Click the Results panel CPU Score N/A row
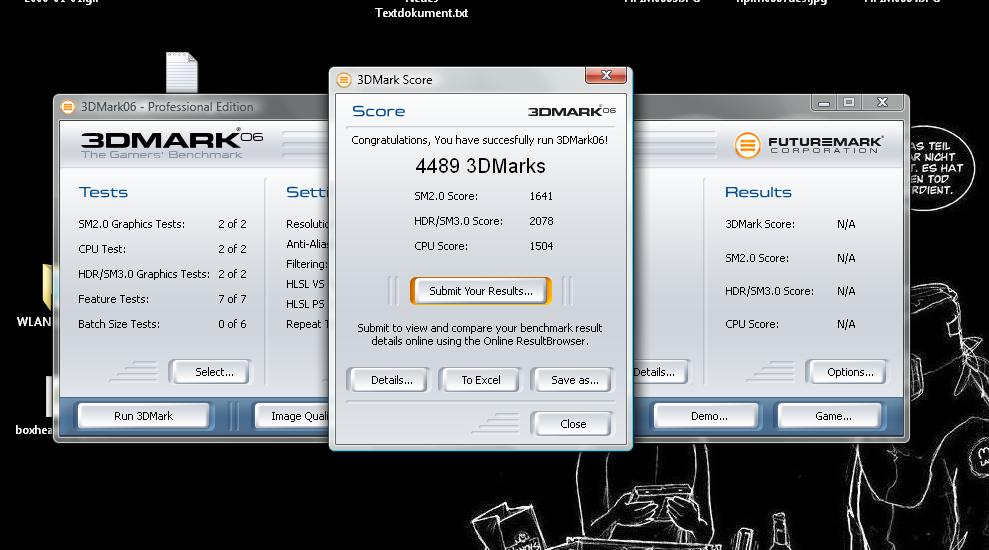Image resolution: width=989 pixels, height=550 pixels. (790, 324)
